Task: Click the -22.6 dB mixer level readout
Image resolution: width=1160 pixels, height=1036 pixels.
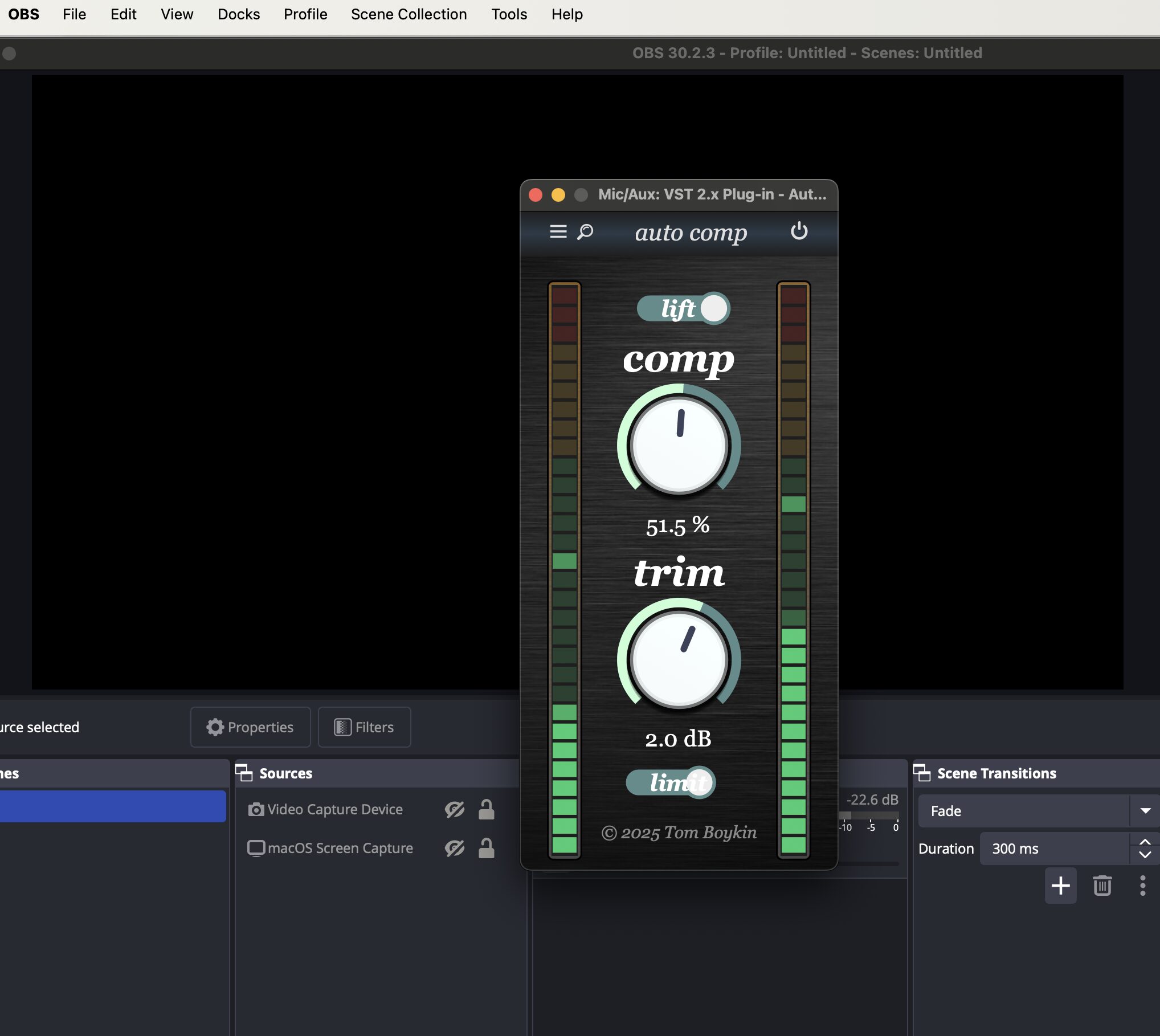Action: tap(872, 800)
